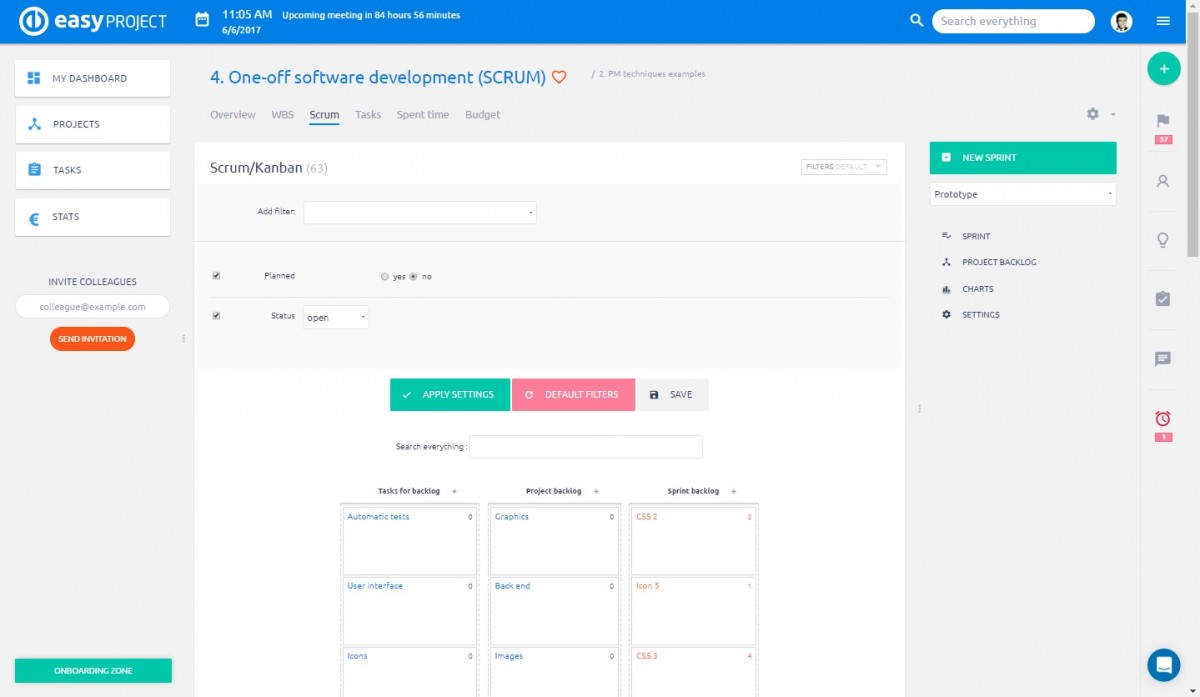Toggle the Planned filter checkbox
Image resolution: width=1200 pixels, height=697 pixels.
tap(216, 276)
